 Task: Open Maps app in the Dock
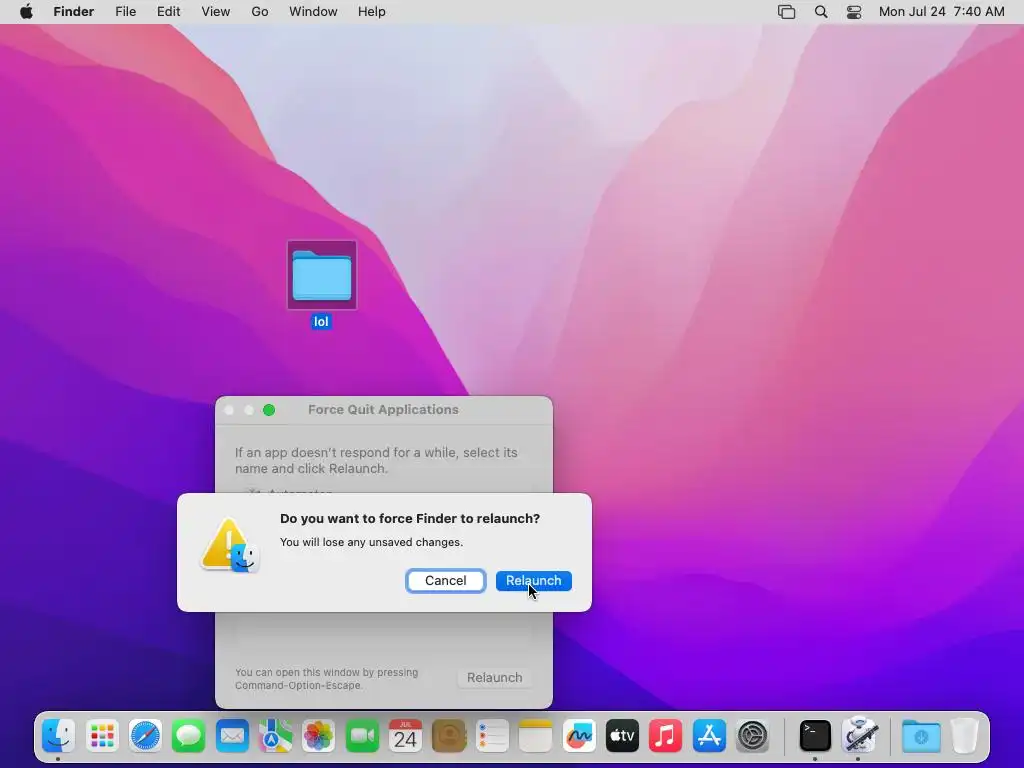pos(276,735)
